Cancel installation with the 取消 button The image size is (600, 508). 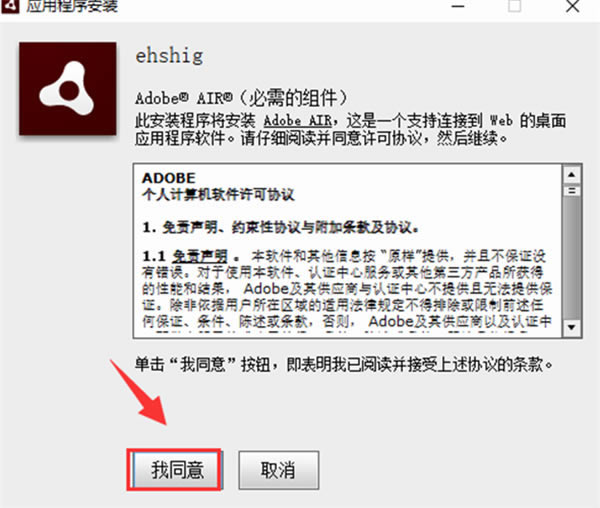(279, 470)
